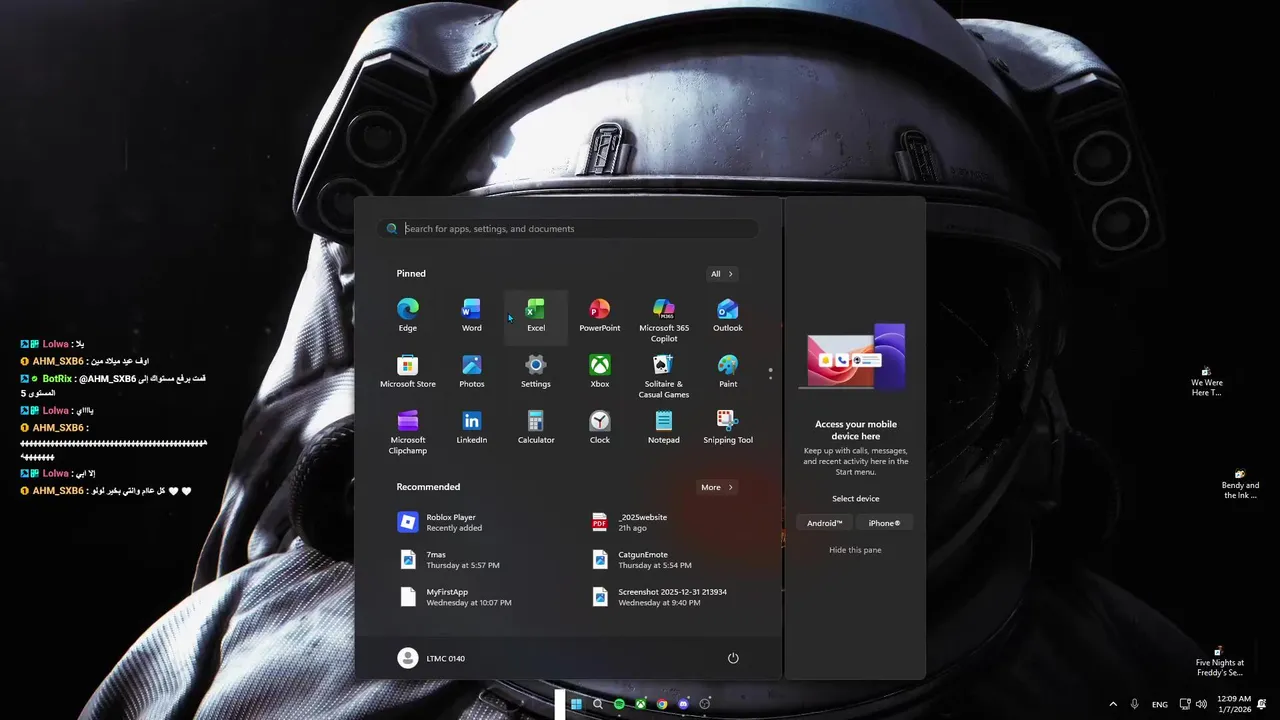Open Microsoft Clipchamp
This screenshot has height=720, width=1280.
(407, 431)
